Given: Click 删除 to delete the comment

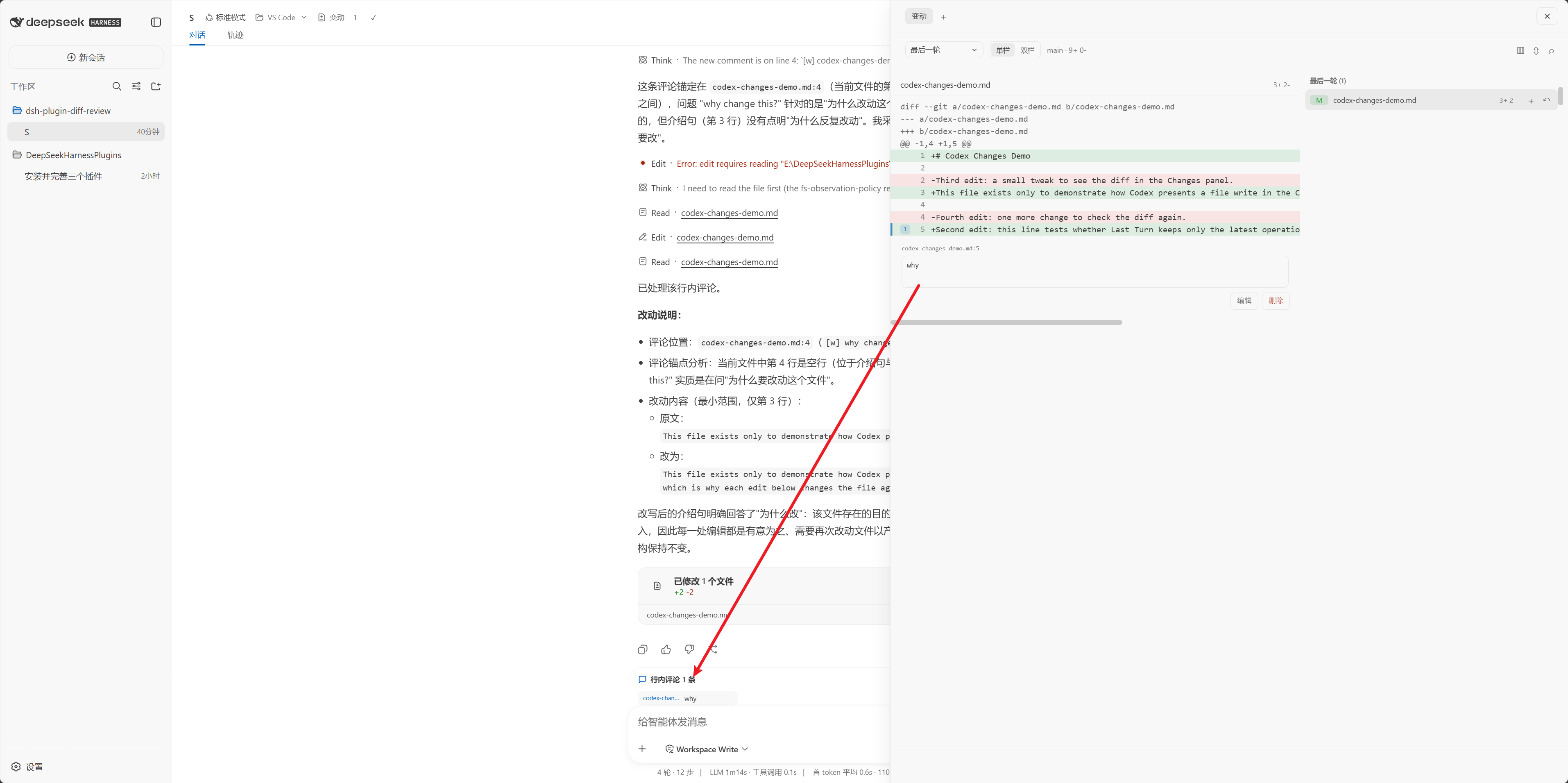Looking at the screenshot, I should click(x=1276, y=301).
